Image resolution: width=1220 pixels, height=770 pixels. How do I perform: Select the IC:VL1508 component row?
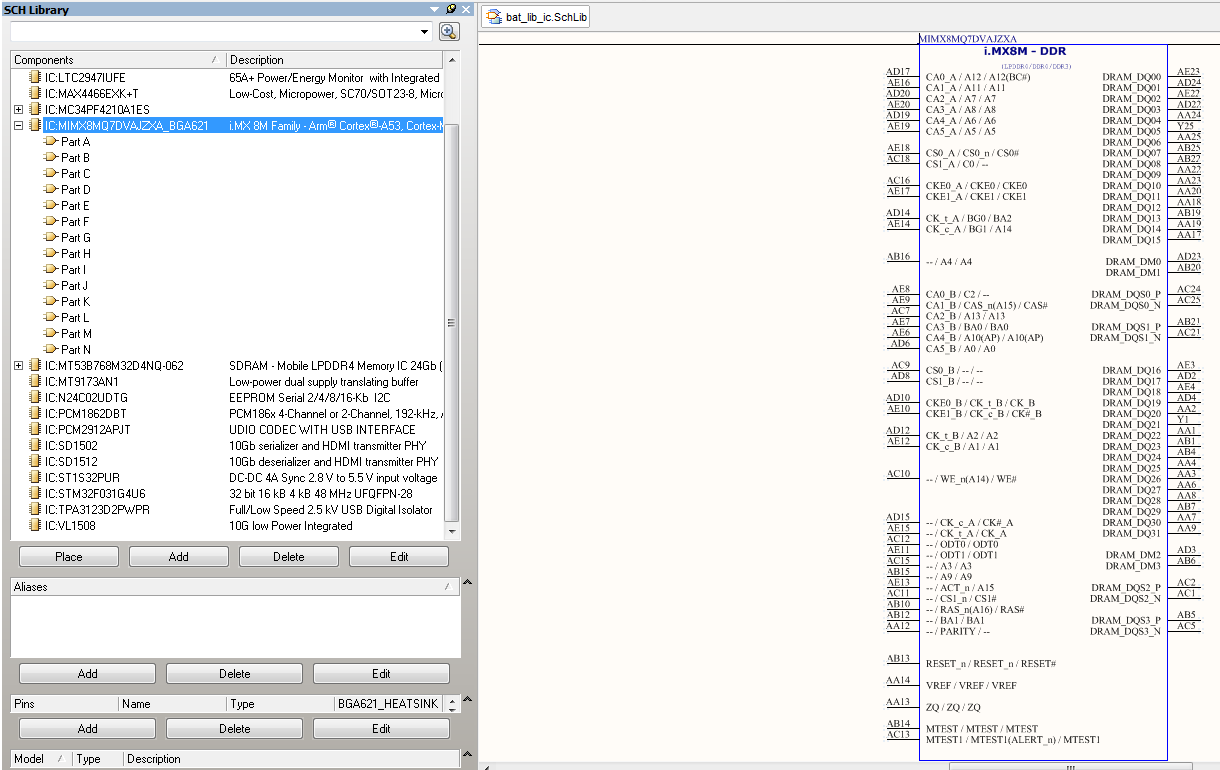pyautogui.click(x=227, y=526)
